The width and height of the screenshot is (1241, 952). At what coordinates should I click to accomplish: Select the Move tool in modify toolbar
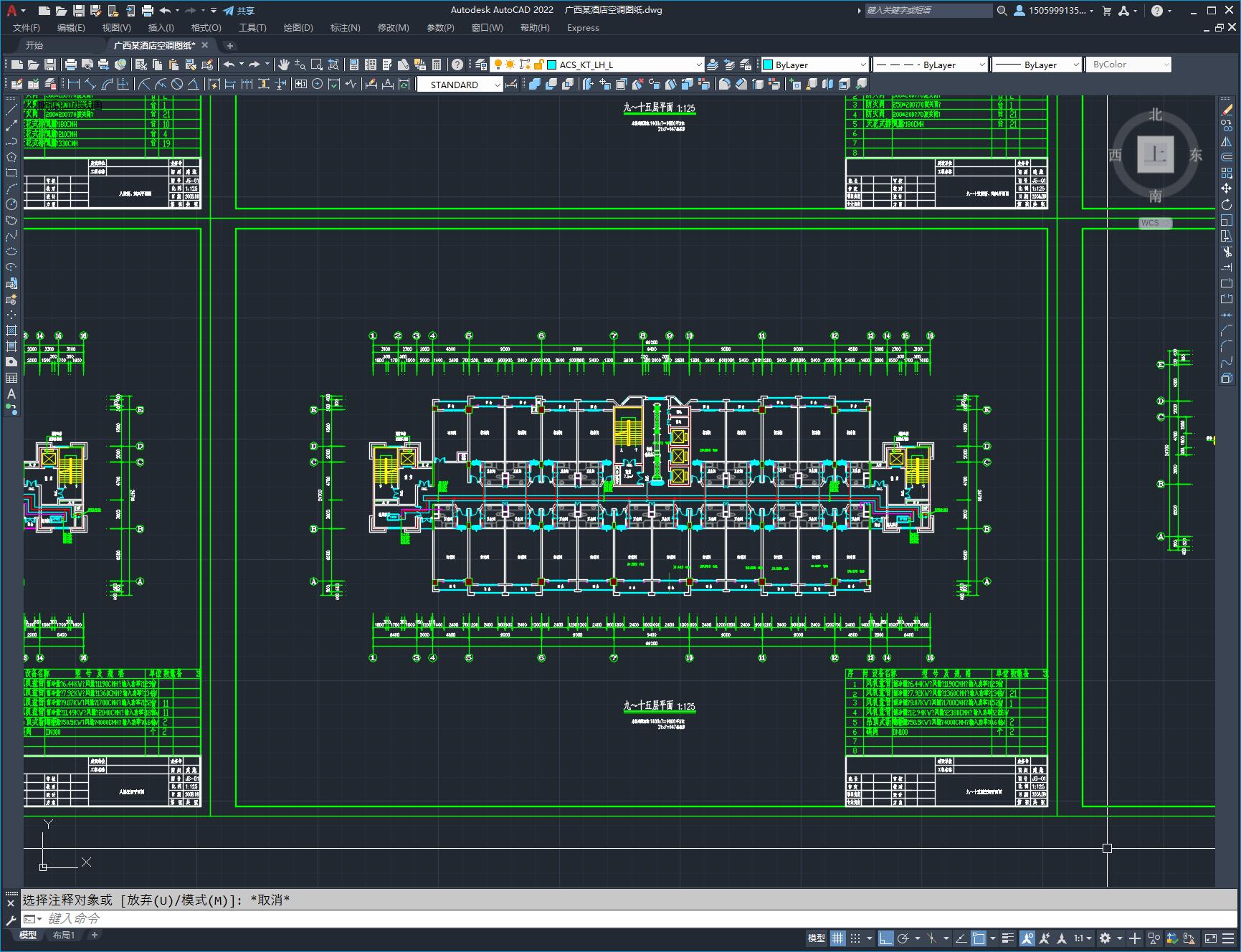click(1227, 189)
